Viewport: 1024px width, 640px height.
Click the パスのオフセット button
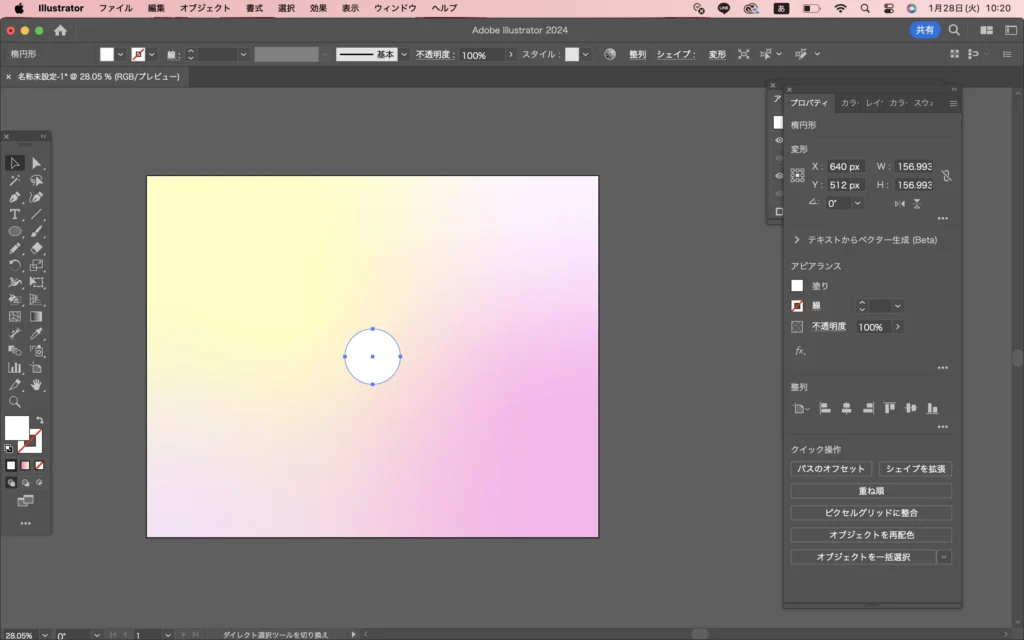pos(830,469)
